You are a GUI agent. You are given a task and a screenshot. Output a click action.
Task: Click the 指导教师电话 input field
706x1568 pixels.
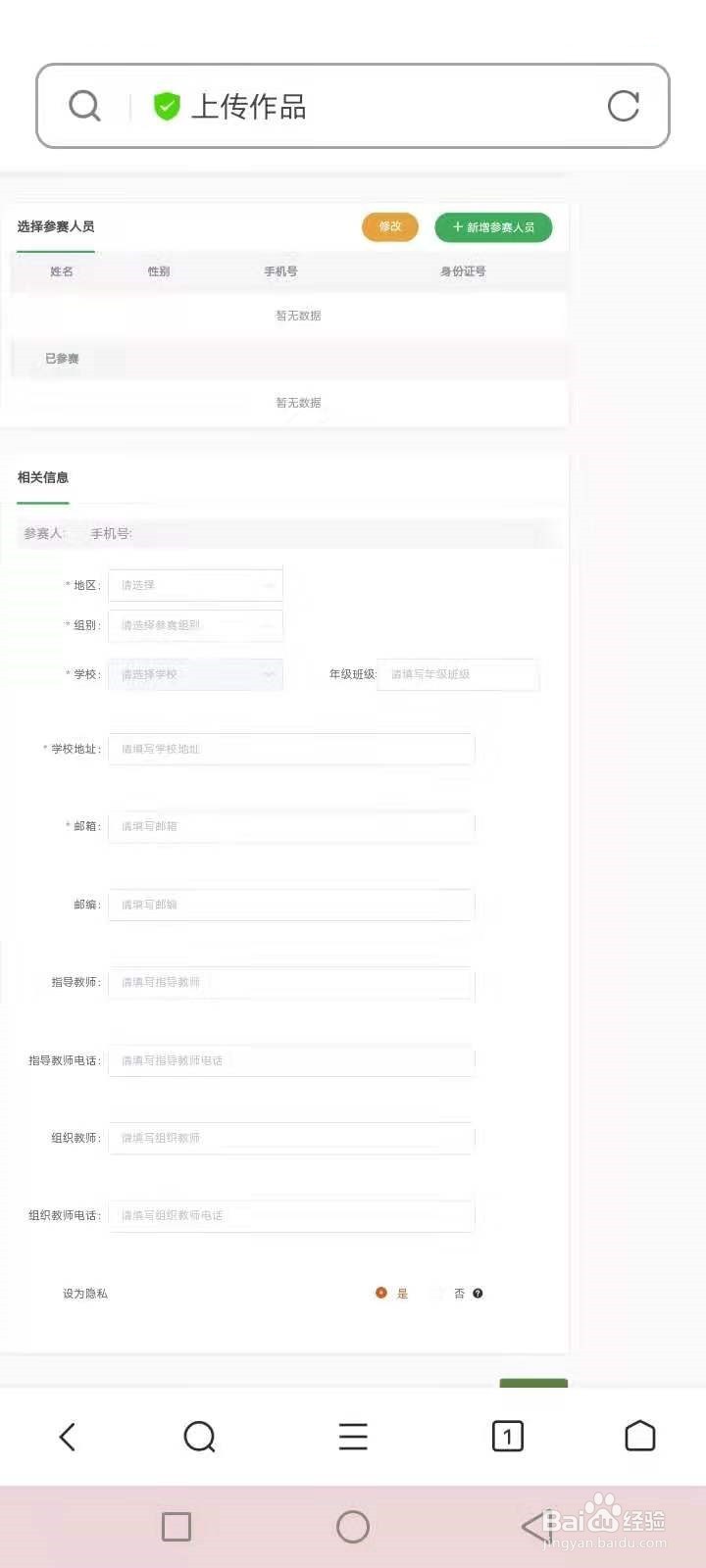pyautogui.click(x=291, y=1060)
